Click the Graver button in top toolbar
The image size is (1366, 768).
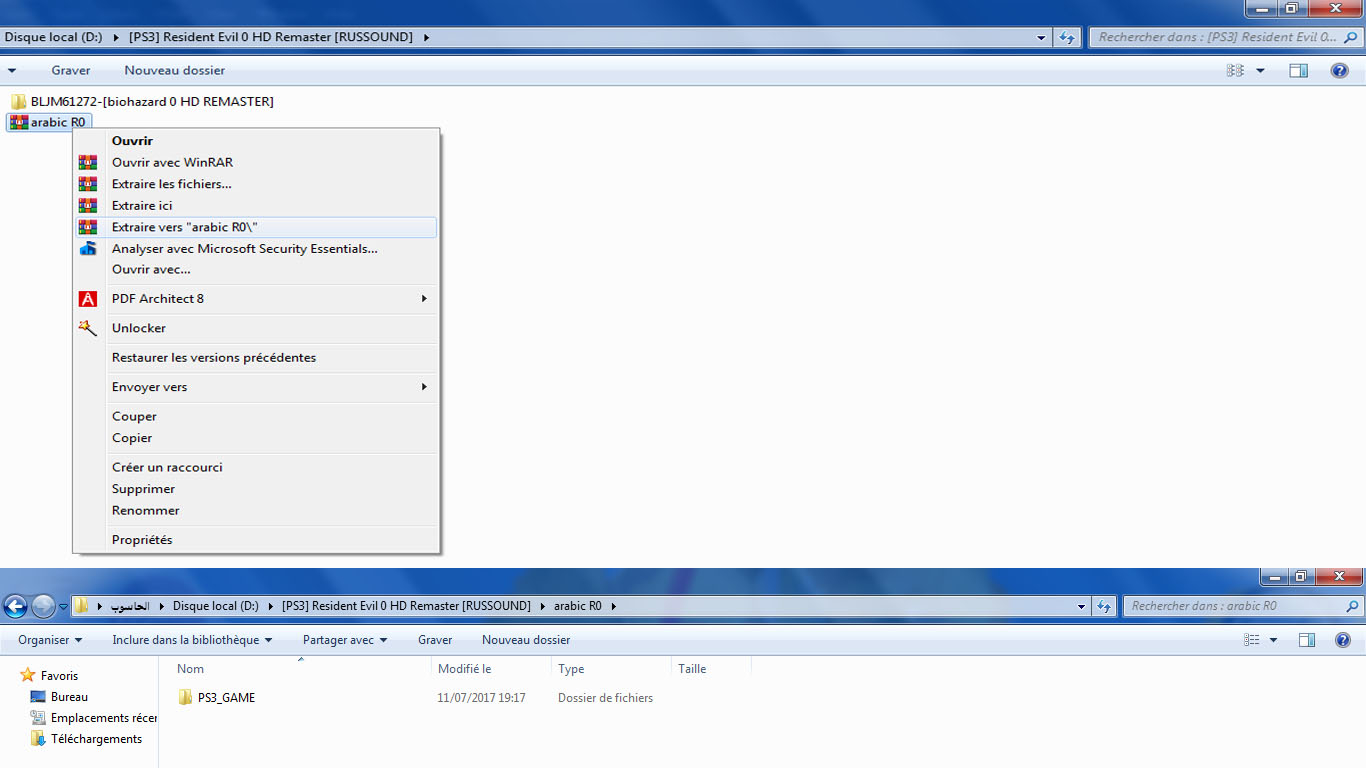(71, 70)
